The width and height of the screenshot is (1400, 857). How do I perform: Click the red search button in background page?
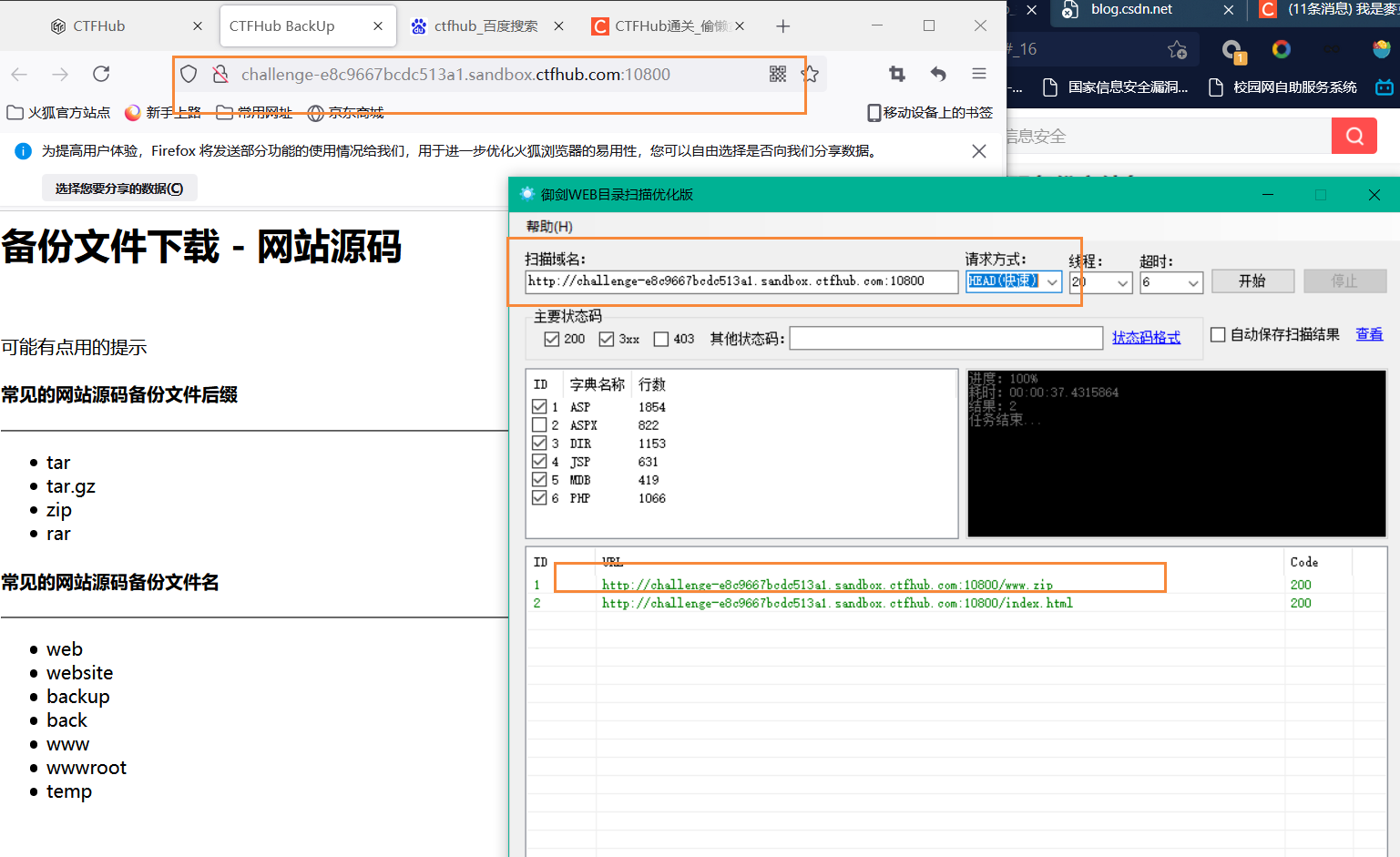[1354, 136]
